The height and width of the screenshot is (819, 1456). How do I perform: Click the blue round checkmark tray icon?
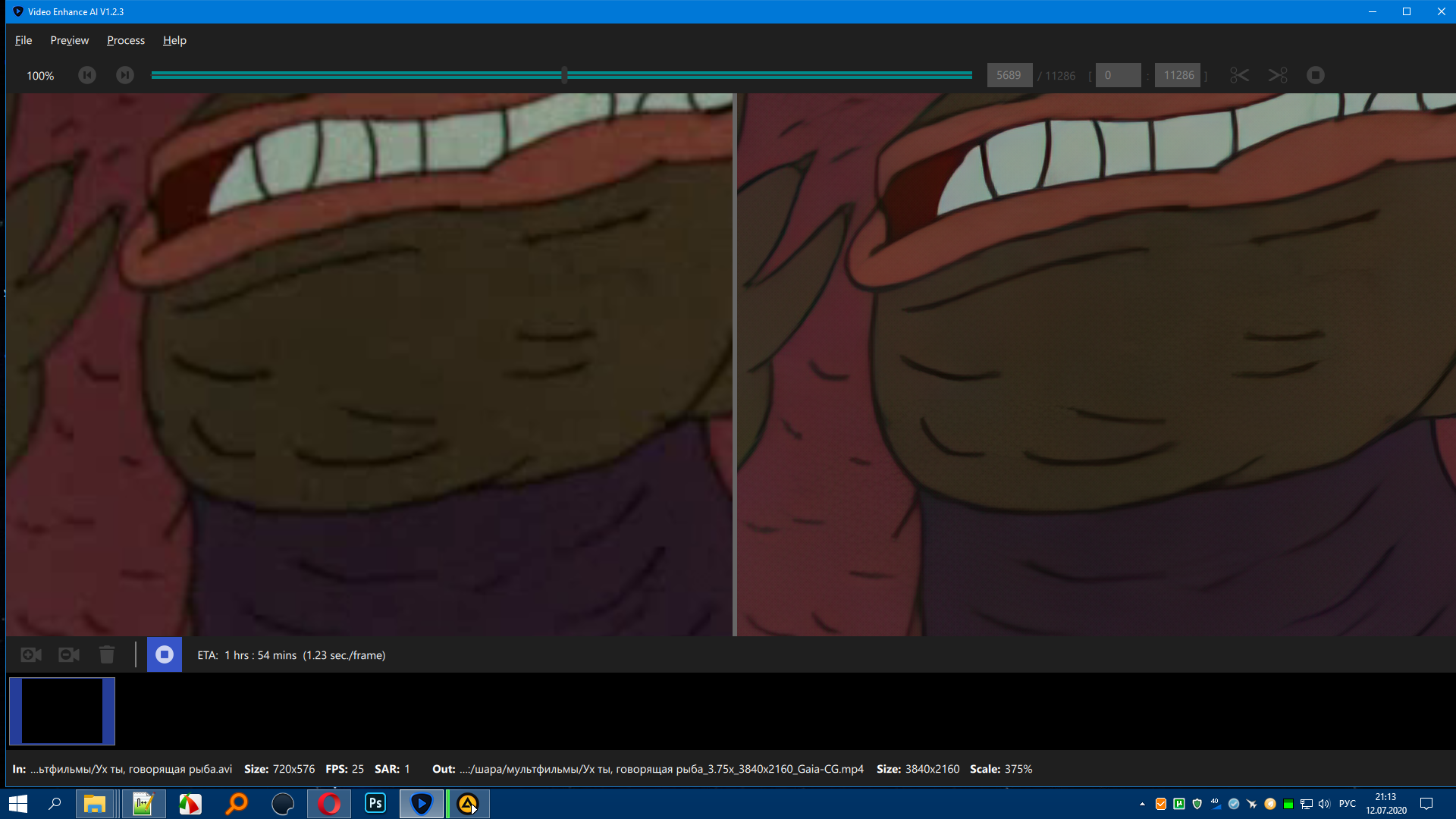1234,804
